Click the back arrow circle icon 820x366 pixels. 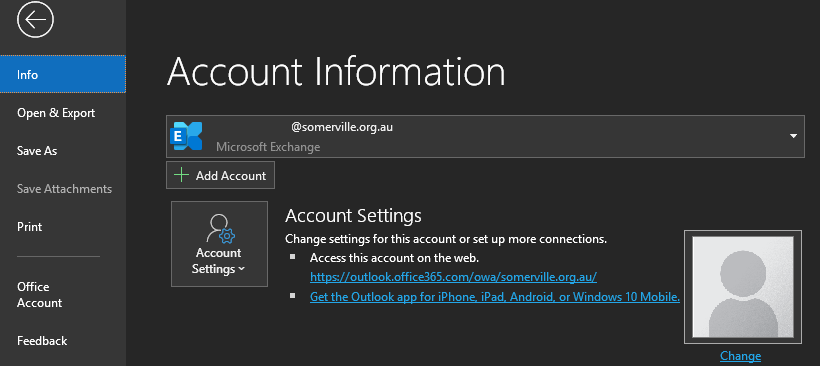(x=35, y=20)
